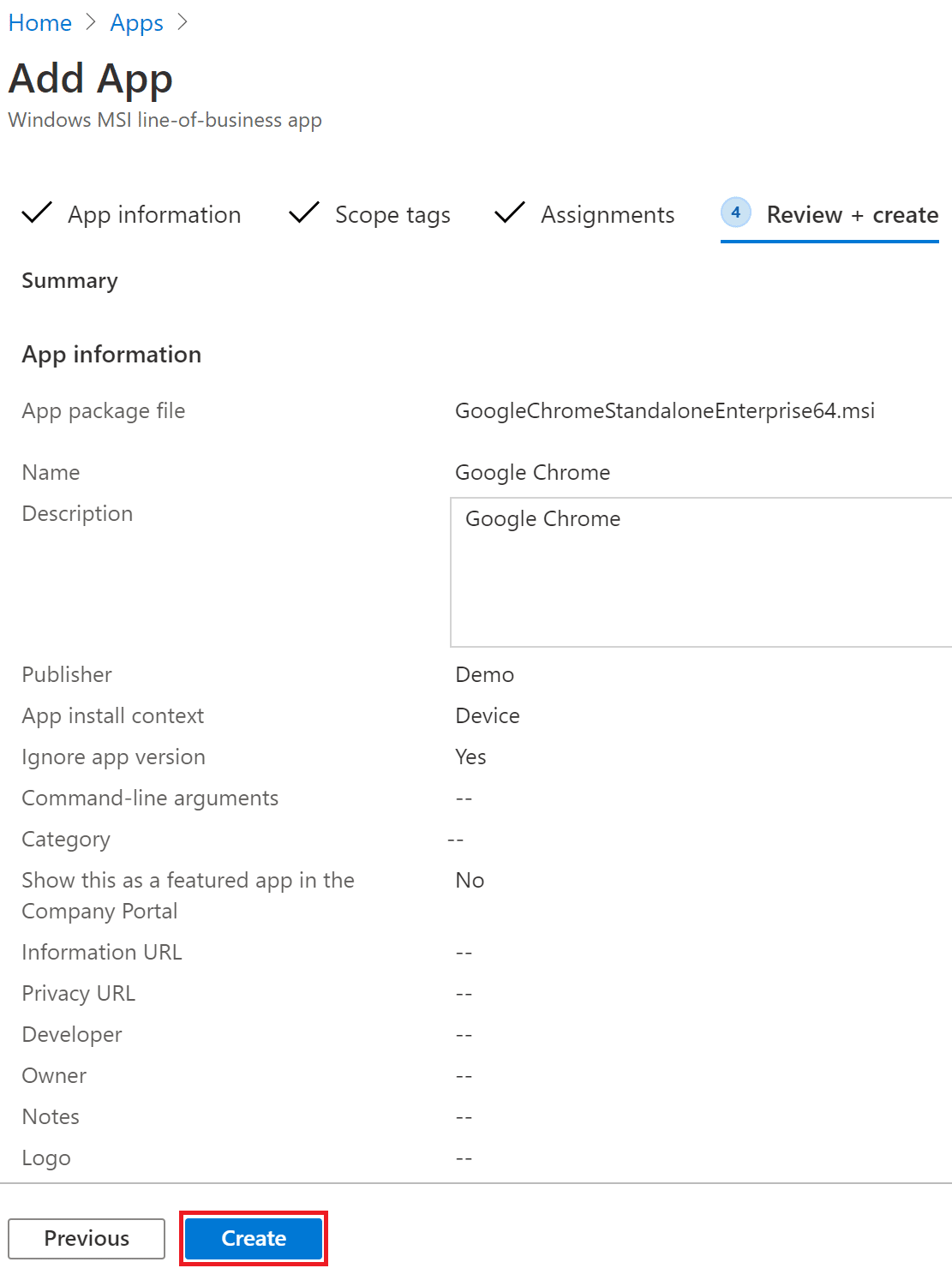The height and width of the screenshot is (1286, 952).
Task: Click the Name value Google Chrome
Action: (x=532, y=472)
